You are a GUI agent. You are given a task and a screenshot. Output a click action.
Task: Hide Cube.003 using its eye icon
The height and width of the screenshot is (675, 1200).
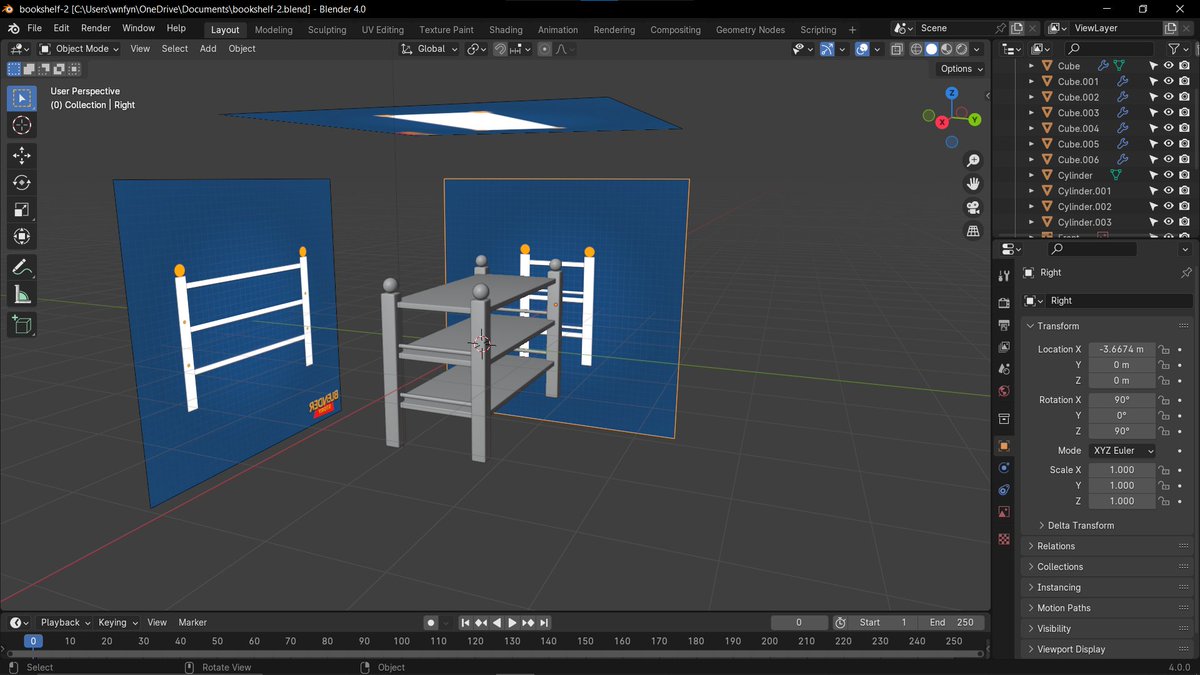click(1168, 113)
